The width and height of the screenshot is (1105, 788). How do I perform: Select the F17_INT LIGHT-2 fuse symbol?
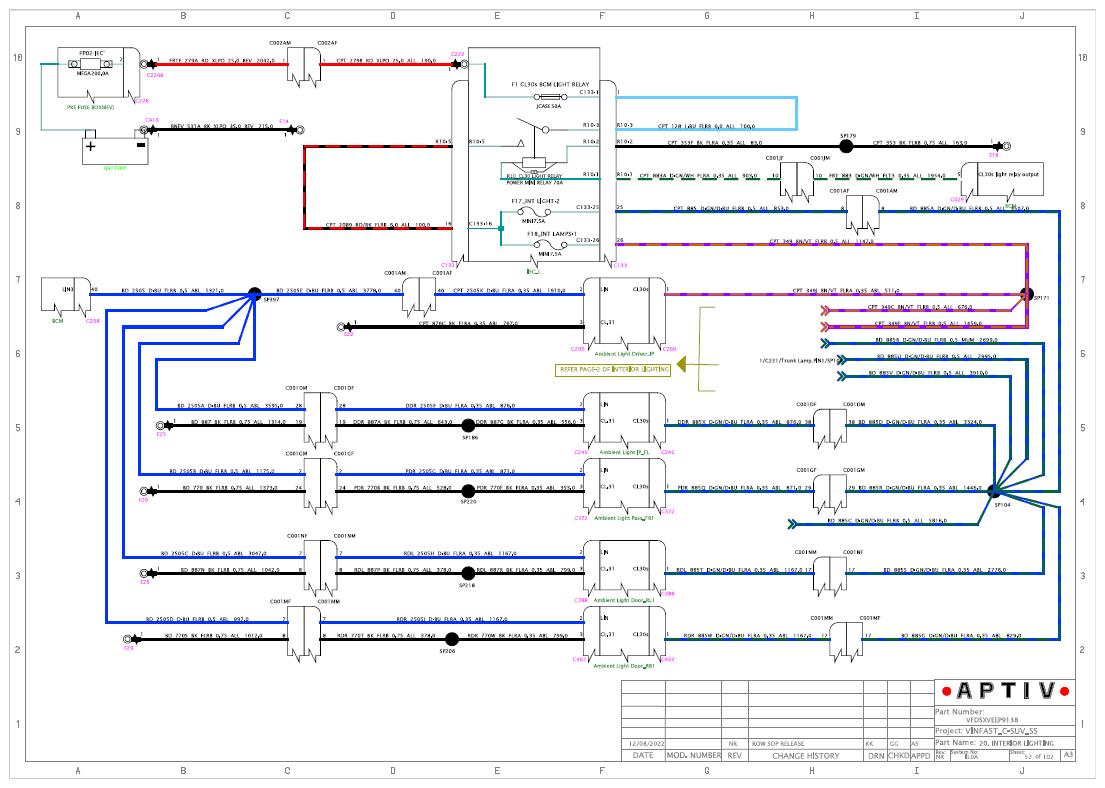click(x=534, y=211)
